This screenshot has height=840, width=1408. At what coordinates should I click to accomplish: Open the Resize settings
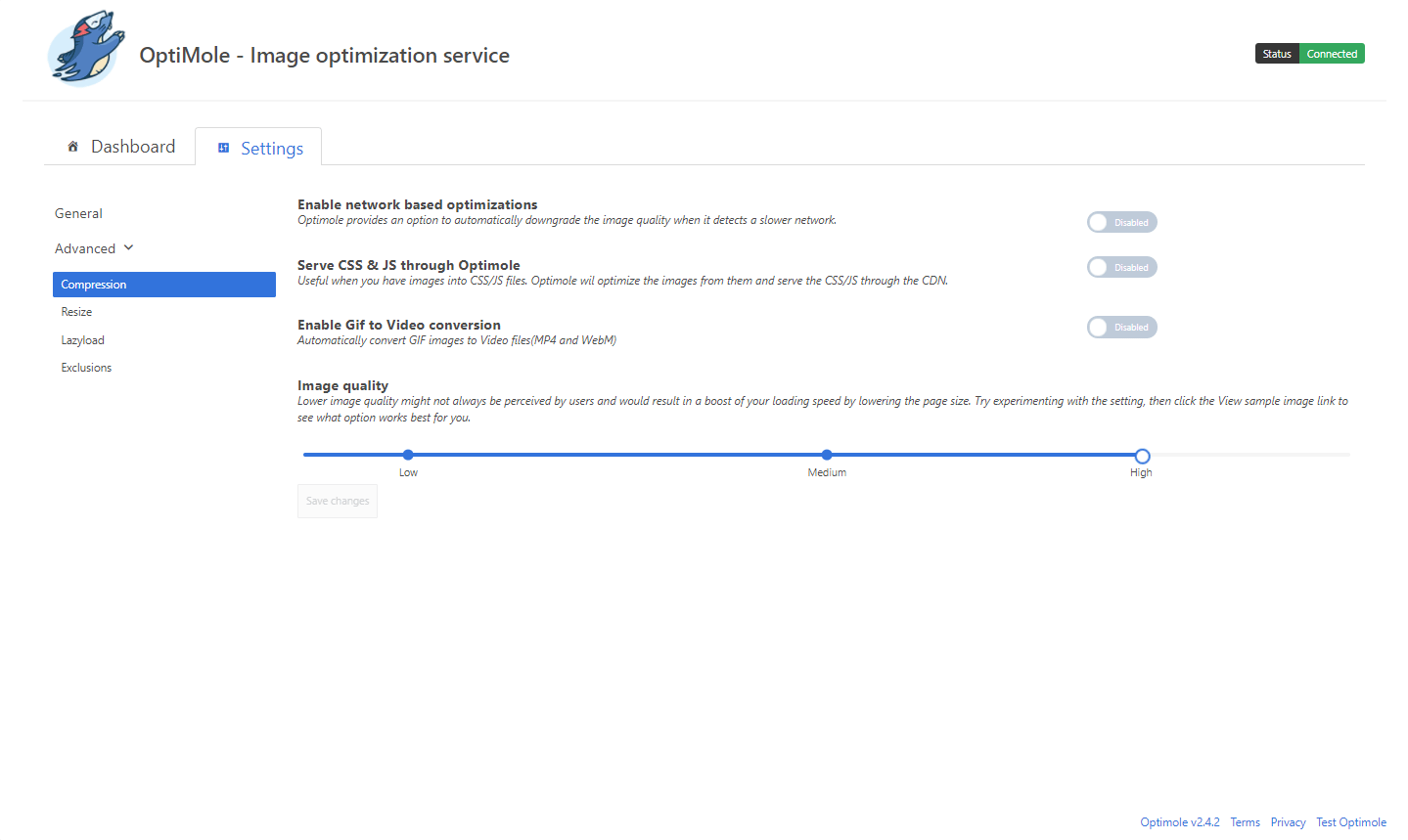point(76,312)
